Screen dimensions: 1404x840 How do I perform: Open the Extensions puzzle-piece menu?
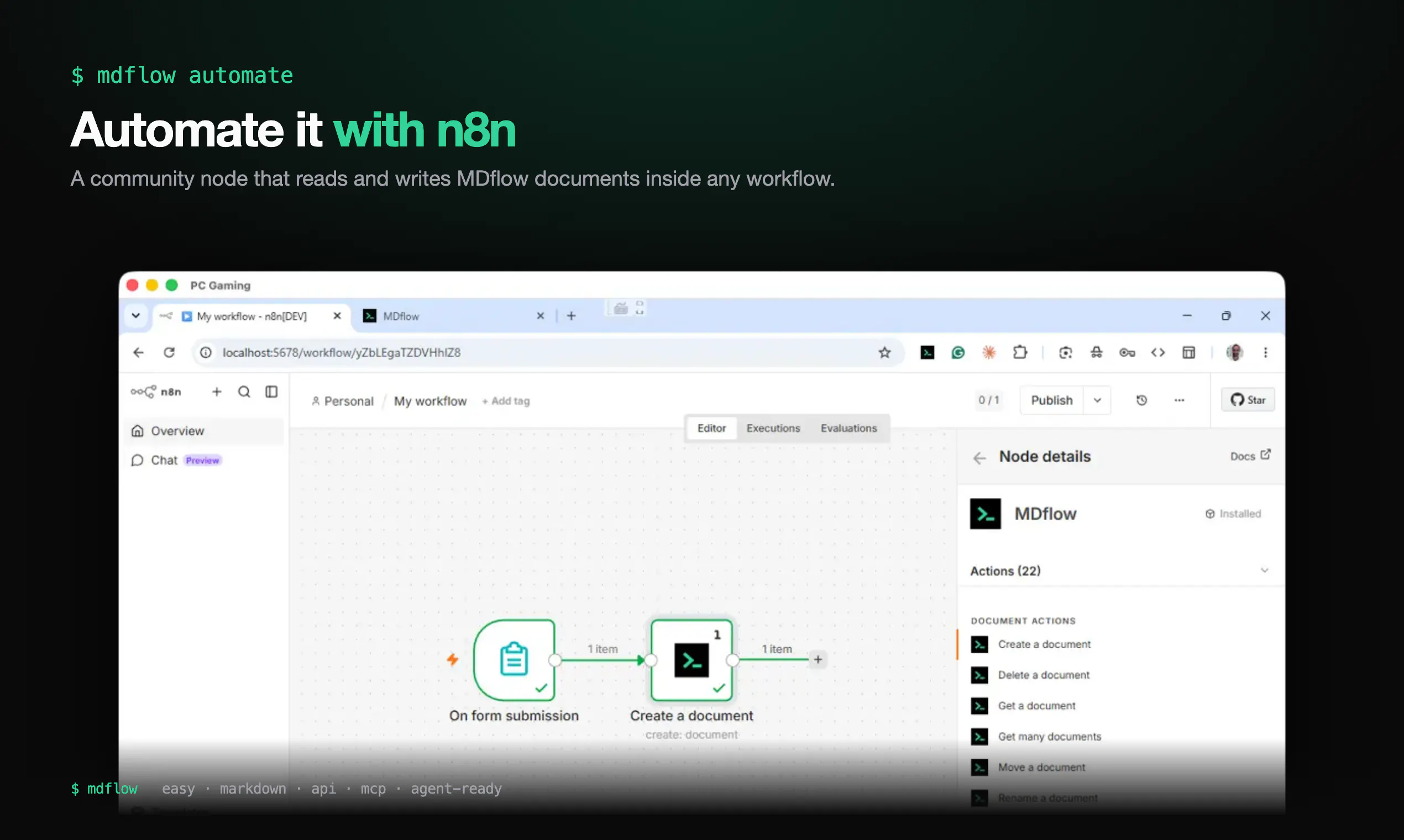click(1020, 353)
